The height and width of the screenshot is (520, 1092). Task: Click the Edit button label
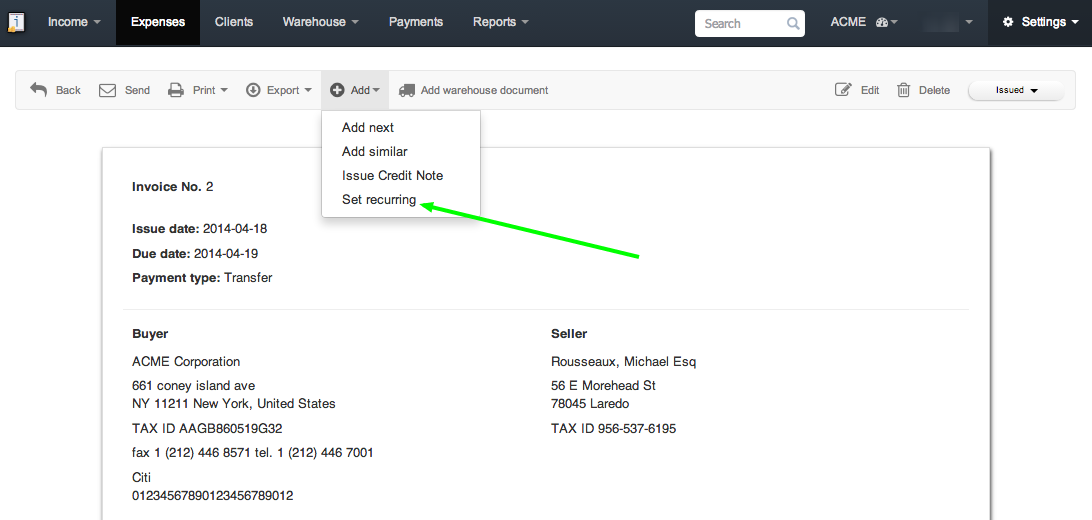pyautogui.click(x=870, y=90)
